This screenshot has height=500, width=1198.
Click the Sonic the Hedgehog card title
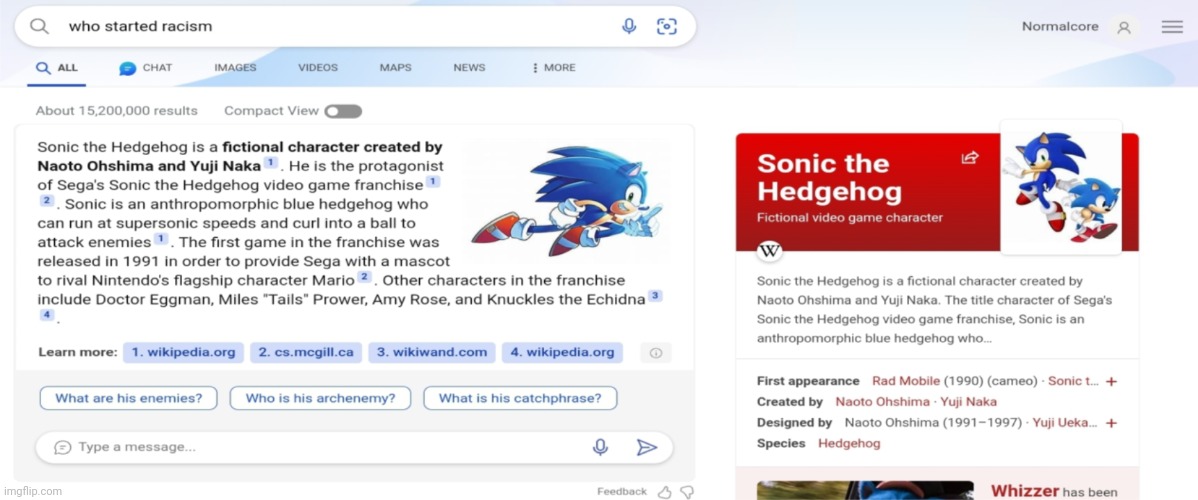point(829,177)
